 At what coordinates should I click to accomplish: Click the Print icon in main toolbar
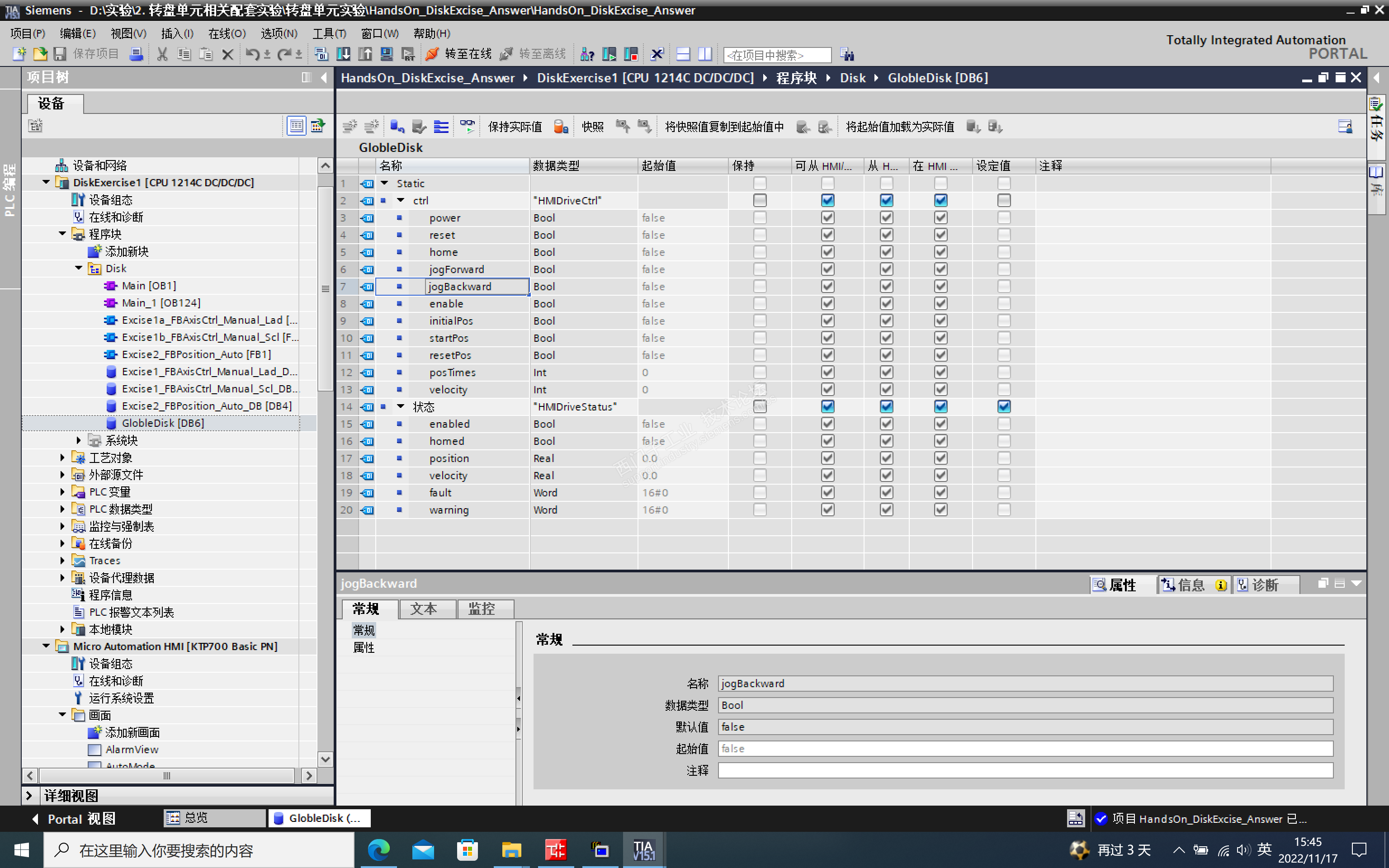coord(136,54)
